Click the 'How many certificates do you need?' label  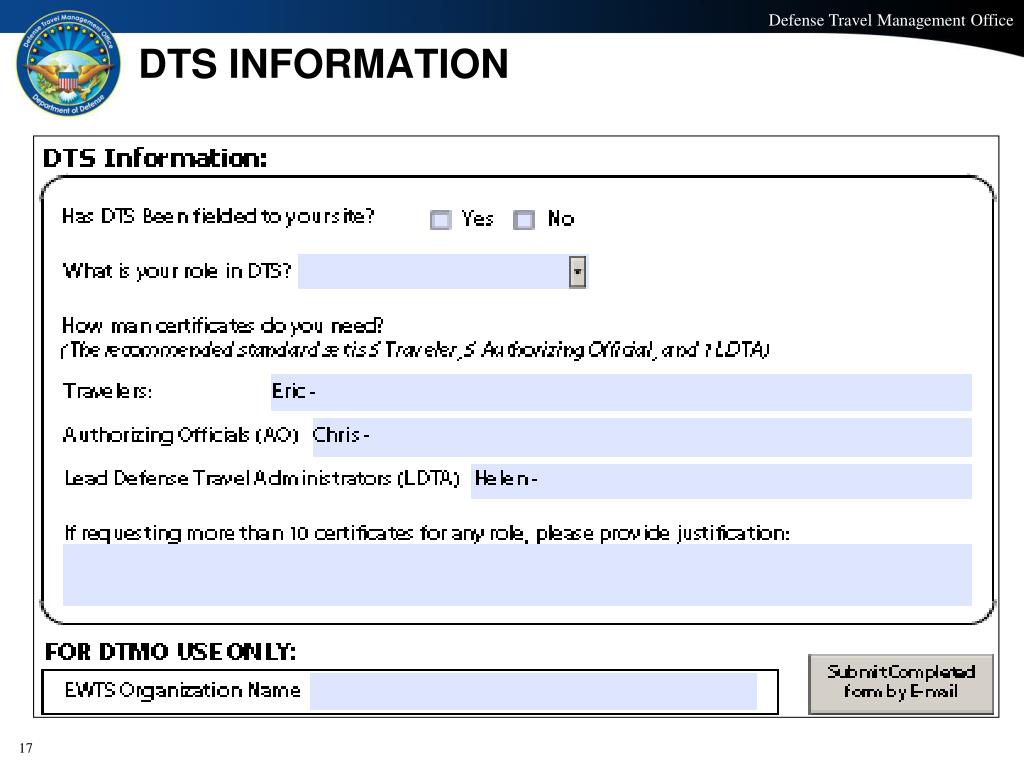tap(223, 325)
